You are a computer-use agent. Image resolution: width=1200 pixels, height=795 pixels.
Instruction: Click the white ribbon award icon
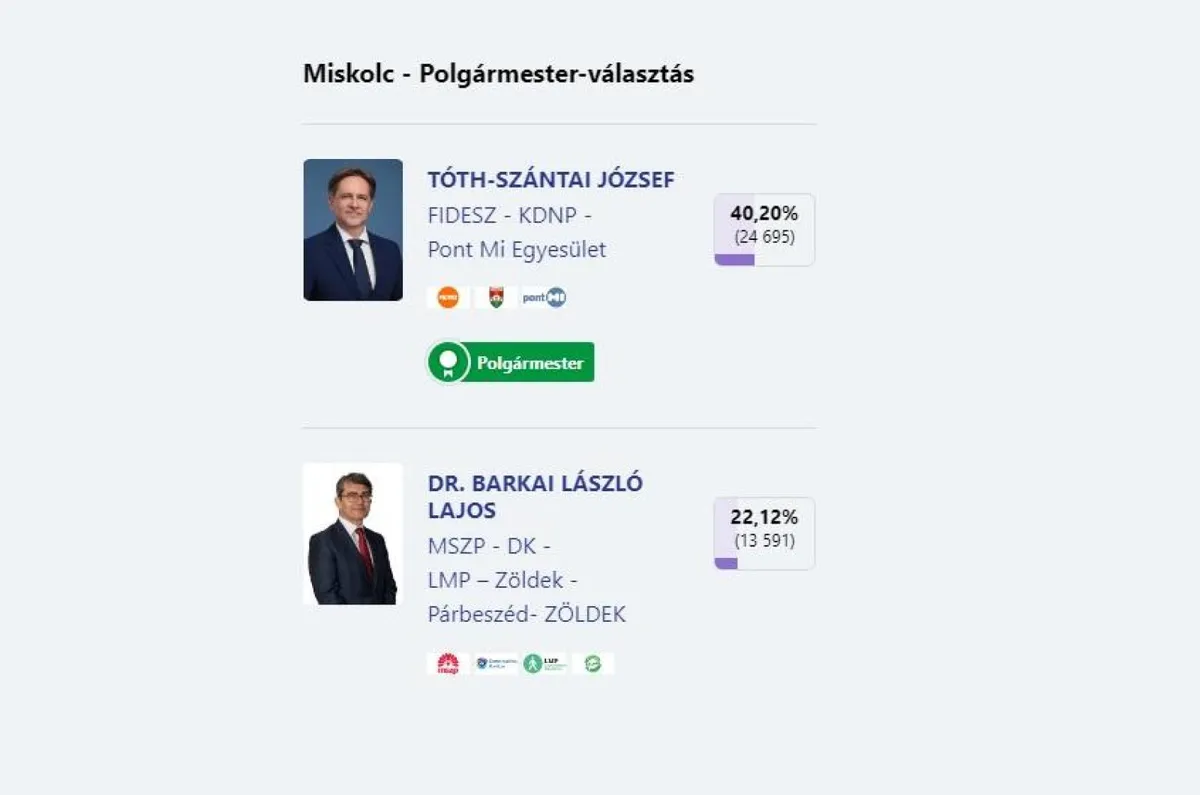pos(449,362)
